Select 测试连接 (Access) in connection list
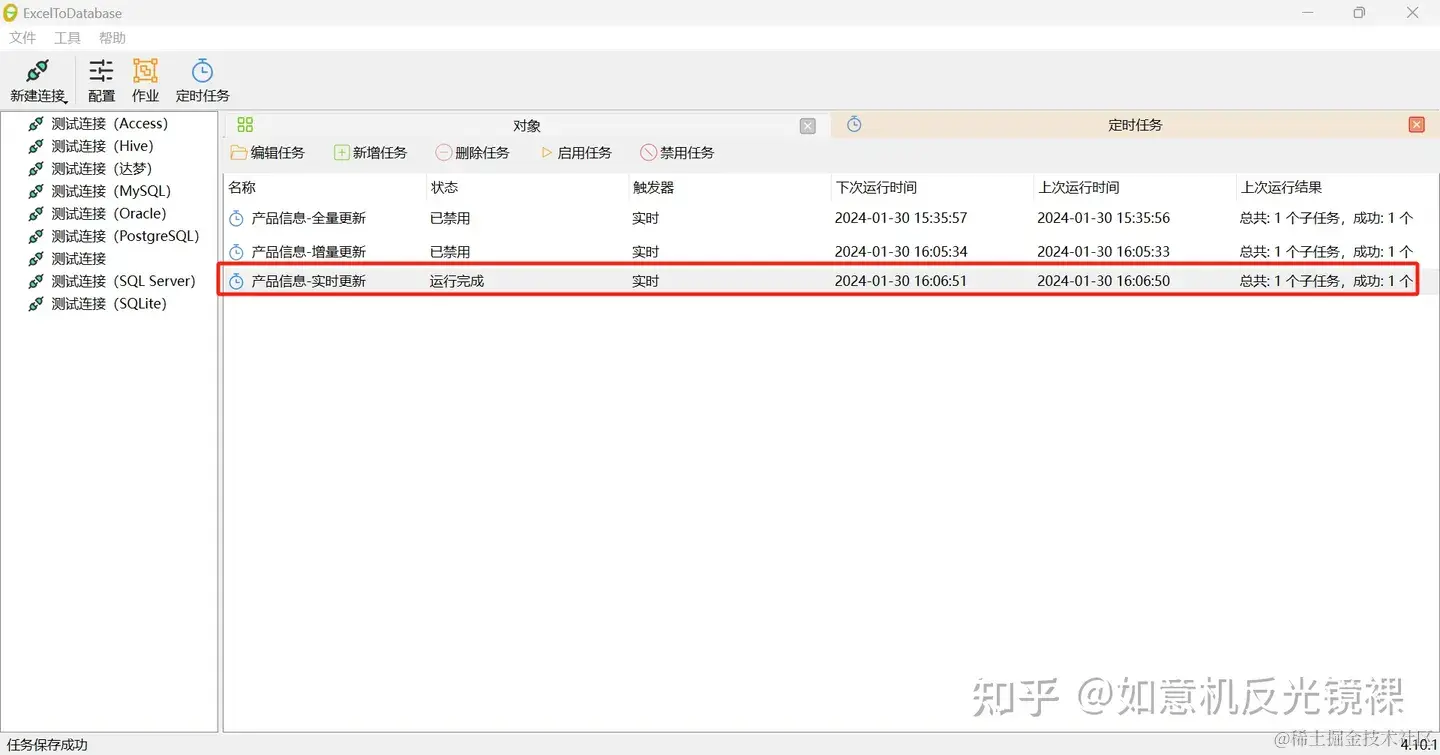1440x755 pixels. (110, 124)
